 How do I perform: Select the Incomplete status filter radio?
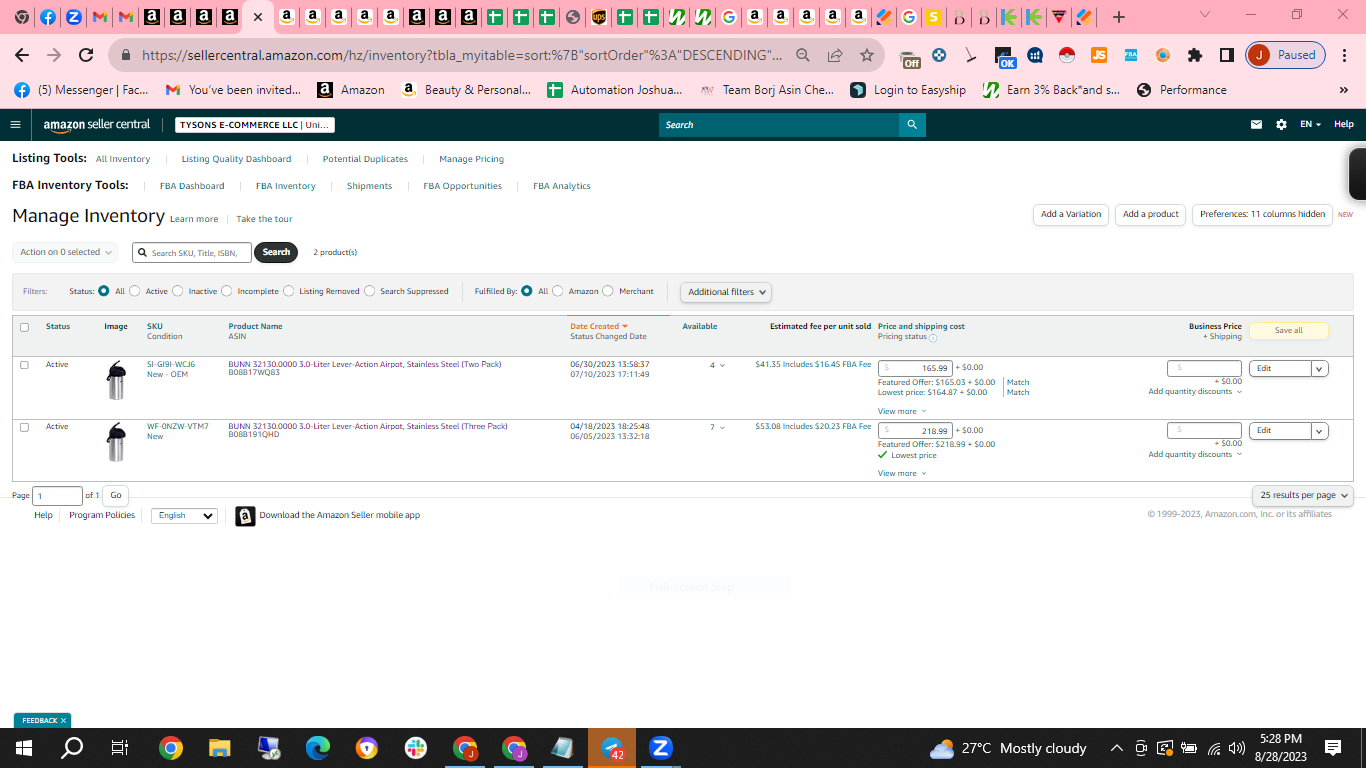coord(227,291)
